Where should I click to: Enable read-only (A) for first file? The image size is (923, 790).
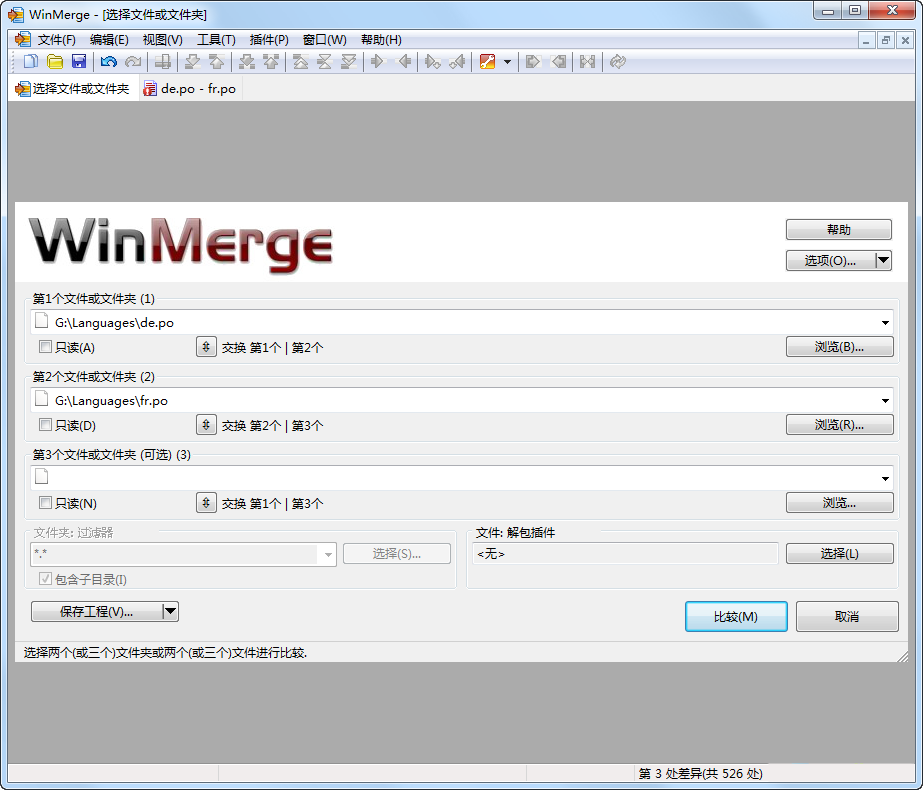[45, 348]
